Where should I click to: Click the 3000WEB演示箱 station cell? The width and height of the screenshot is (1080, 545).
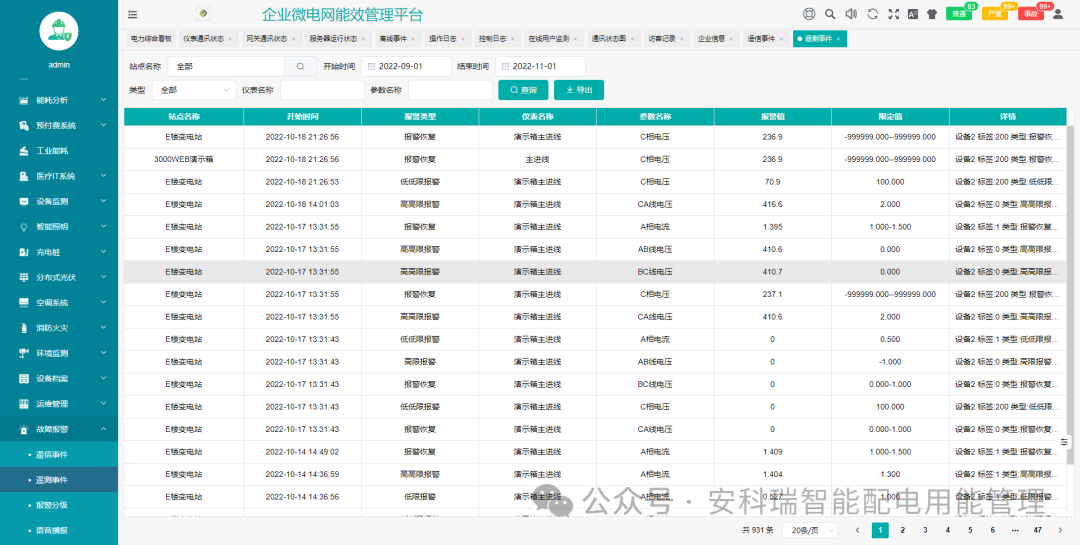(184, 159)
